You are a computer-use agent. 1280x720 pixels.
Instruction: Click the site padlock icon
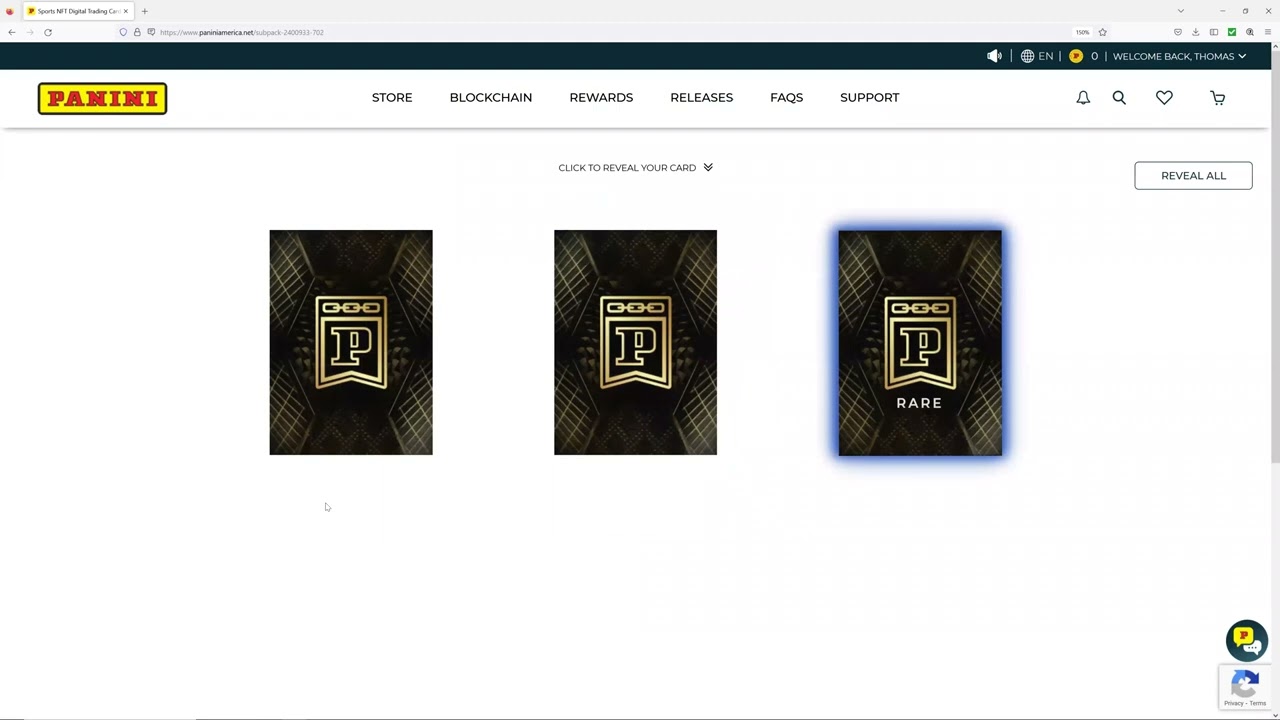click(x=137, y=32)
